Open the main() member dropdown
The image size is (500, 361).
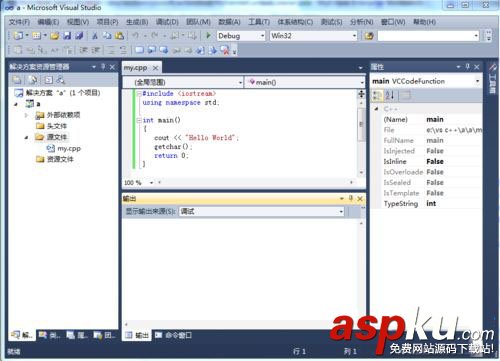tap(362, 82)
